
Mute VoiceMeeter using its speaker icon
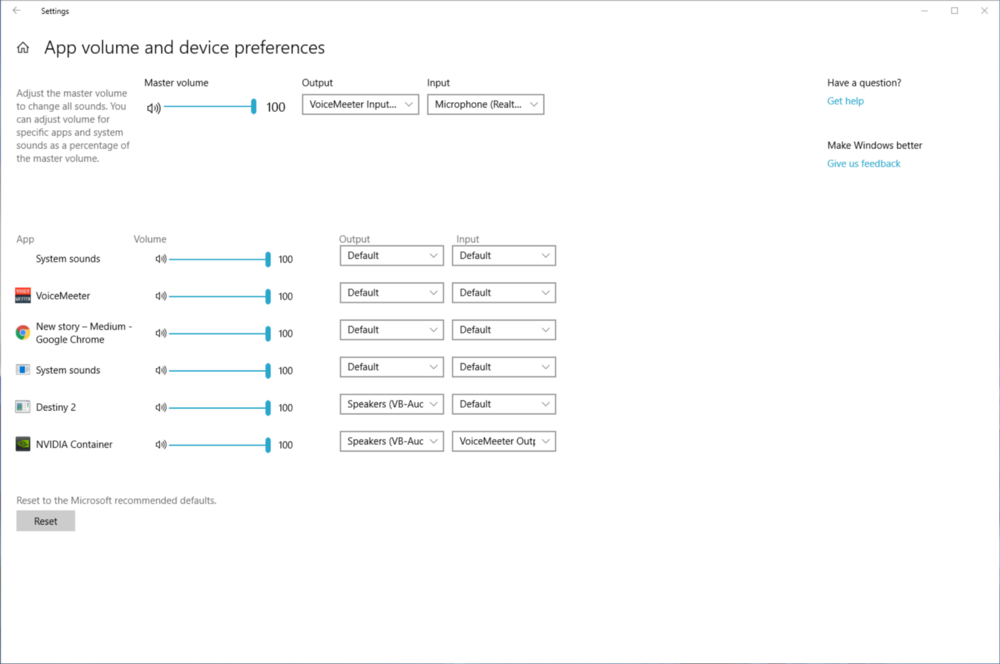pyautogui.click(x=160, y=296)
